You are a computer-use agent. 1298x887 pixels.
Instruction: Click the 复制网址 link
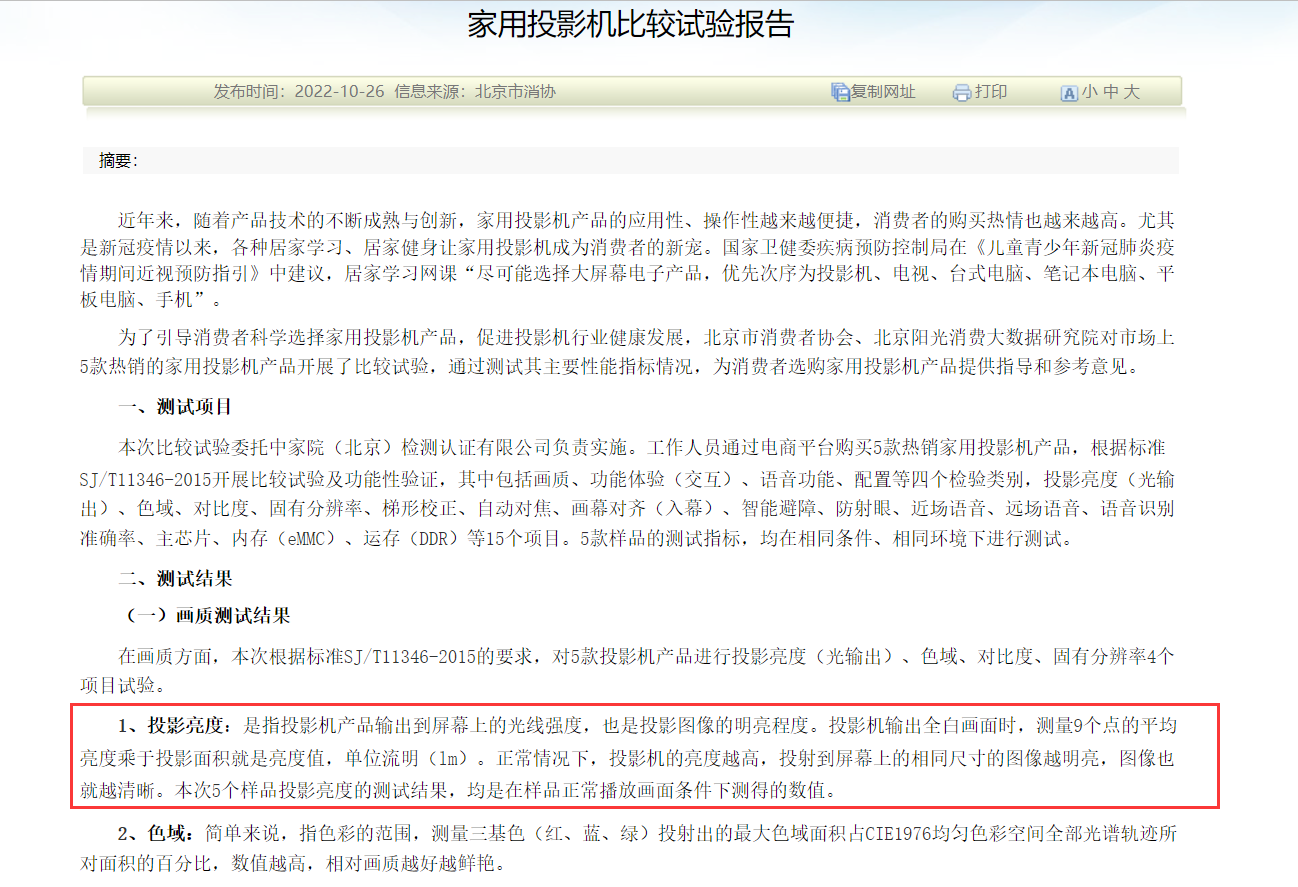[883, 92]
